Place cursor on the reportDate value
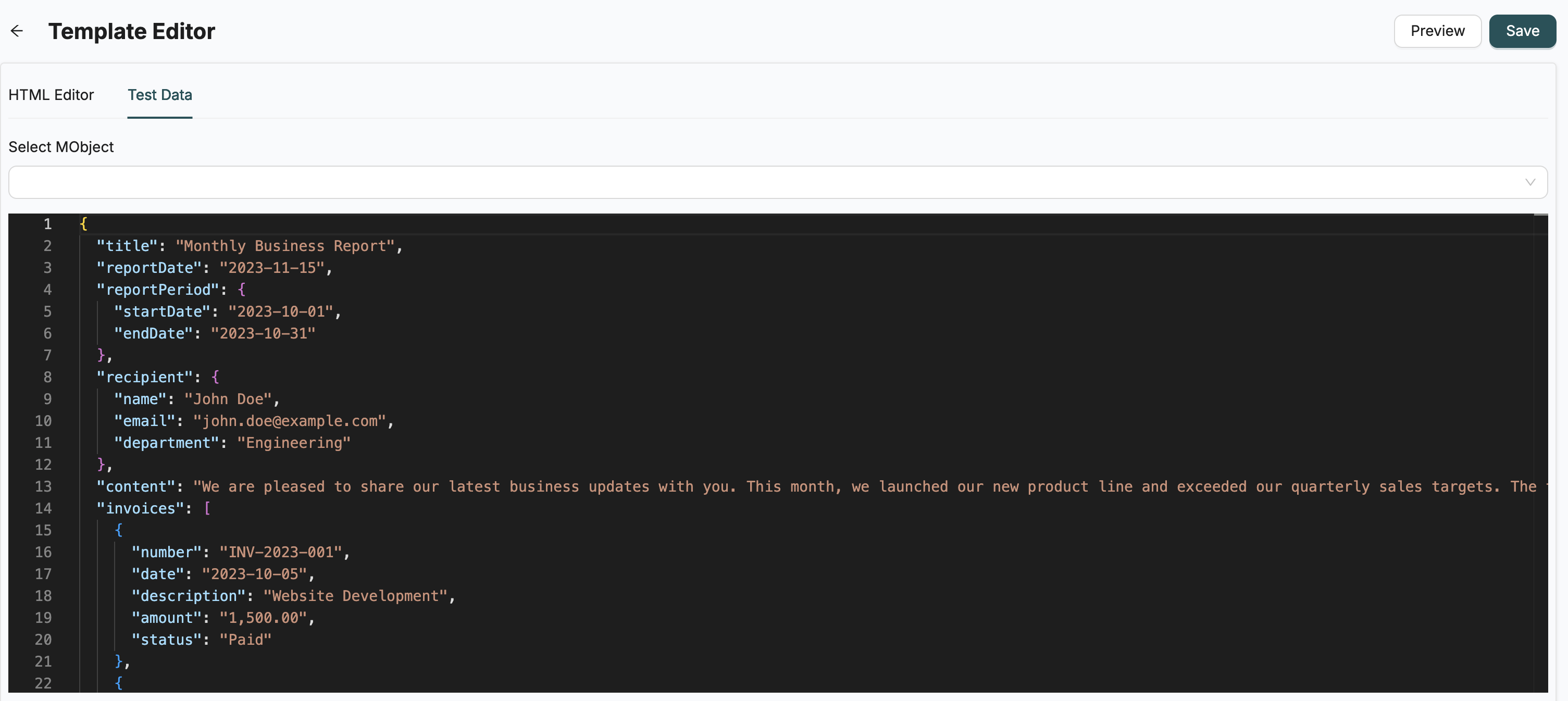Image resolution: width=1568 pixels, height=701 pixels. [273, 268]
